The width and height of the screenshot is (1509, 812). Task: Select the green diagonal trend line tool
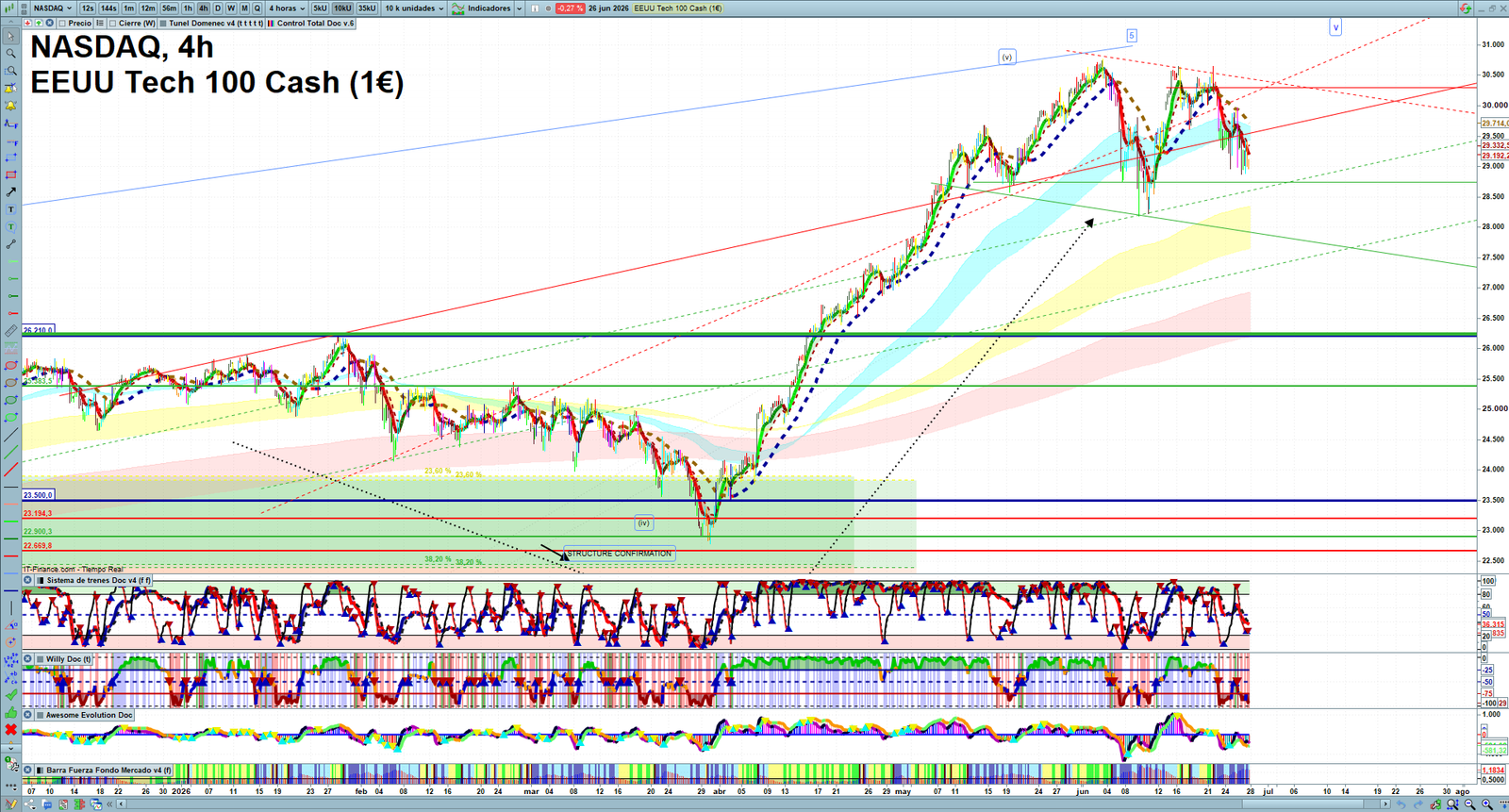(10, 452)
